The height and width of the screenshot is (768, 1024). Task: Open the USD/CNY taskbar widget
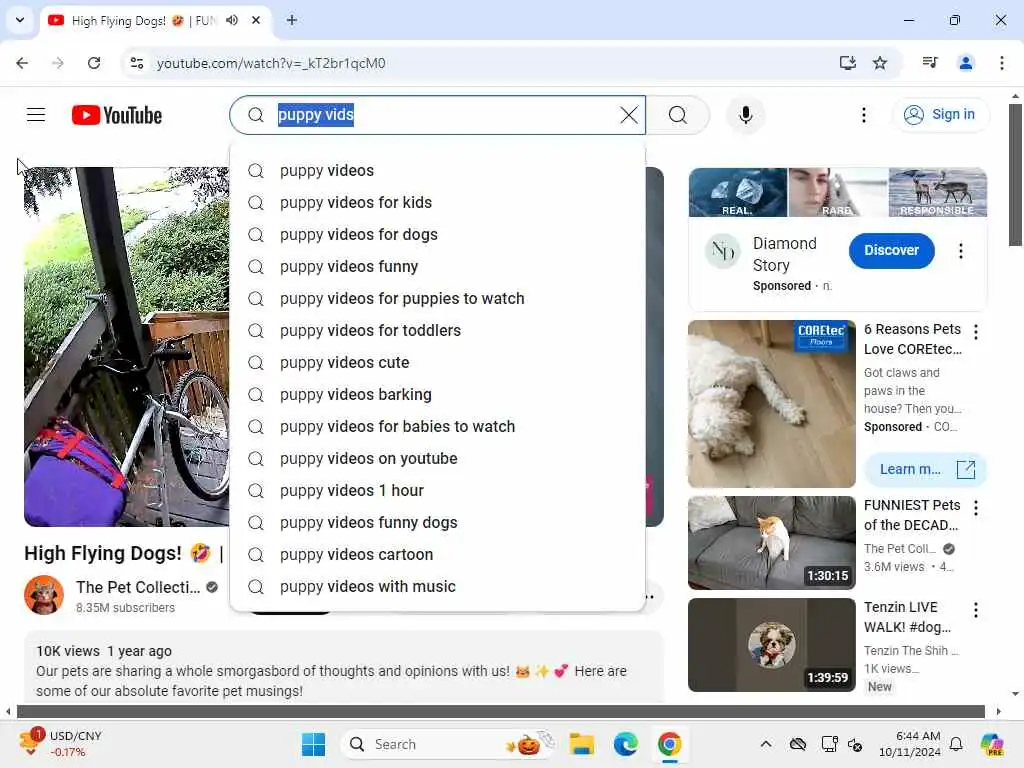click(x=60, y=744)
